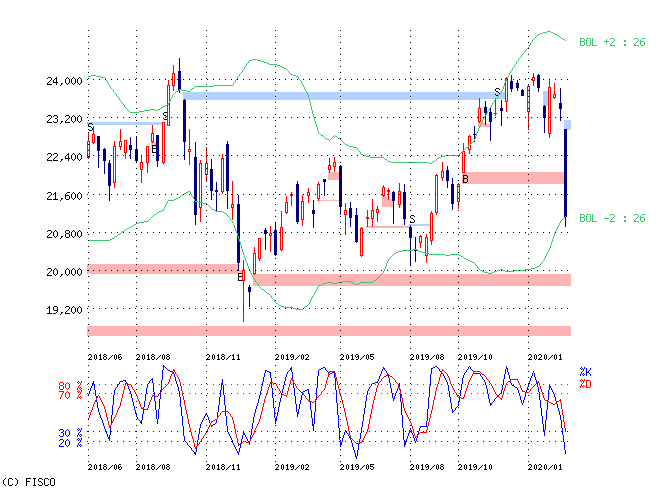Click the BOL -2 : 26 label

(611, 218)
